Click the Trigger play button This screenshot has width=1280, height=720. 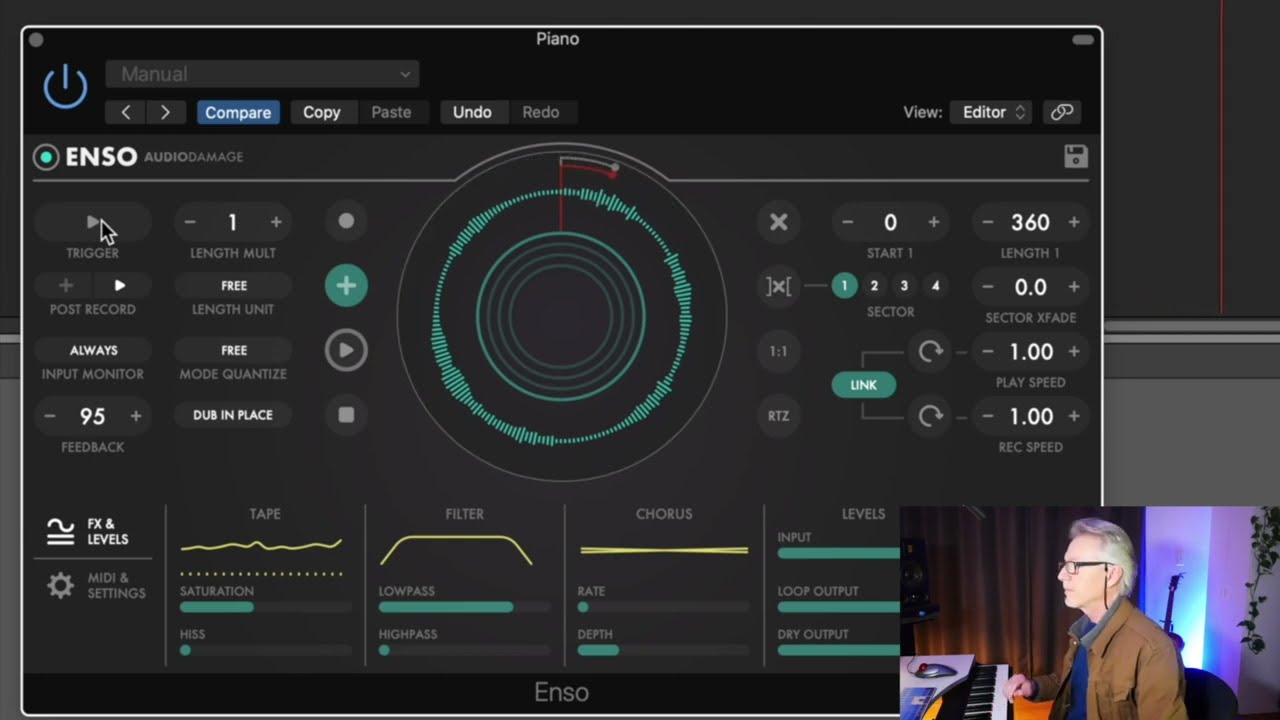[93, 222]
